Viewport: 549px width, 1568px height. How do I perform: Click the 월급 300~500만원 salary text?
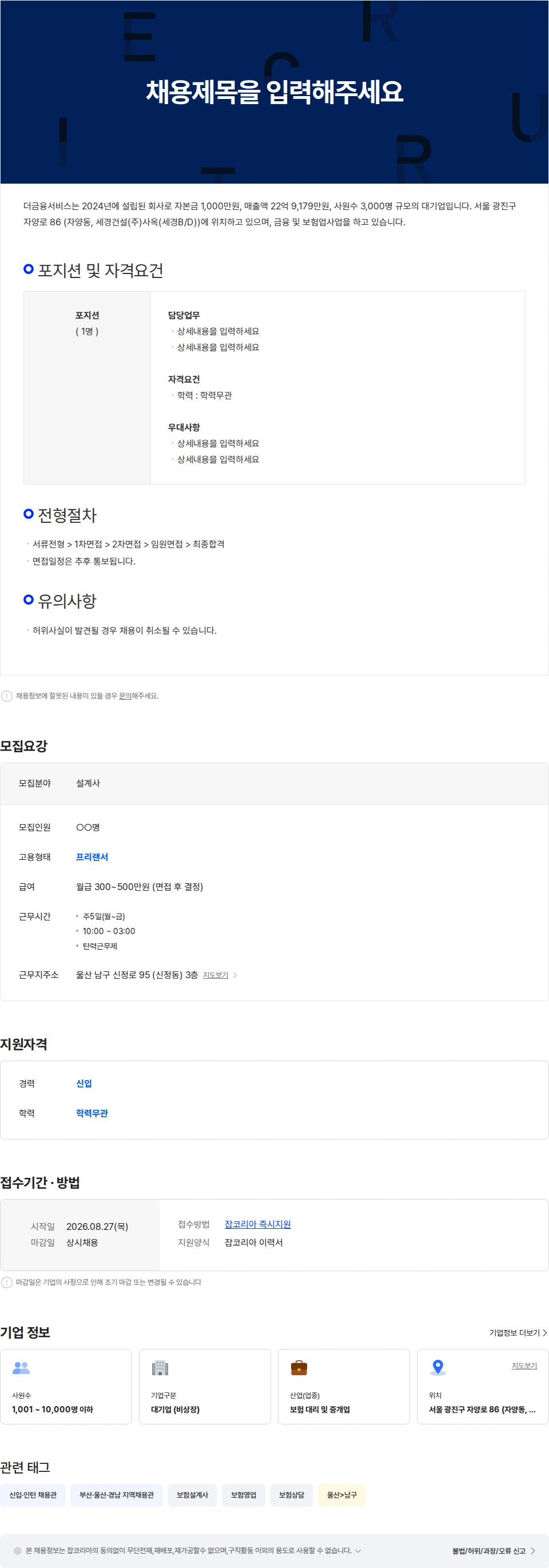coord(140,886)
